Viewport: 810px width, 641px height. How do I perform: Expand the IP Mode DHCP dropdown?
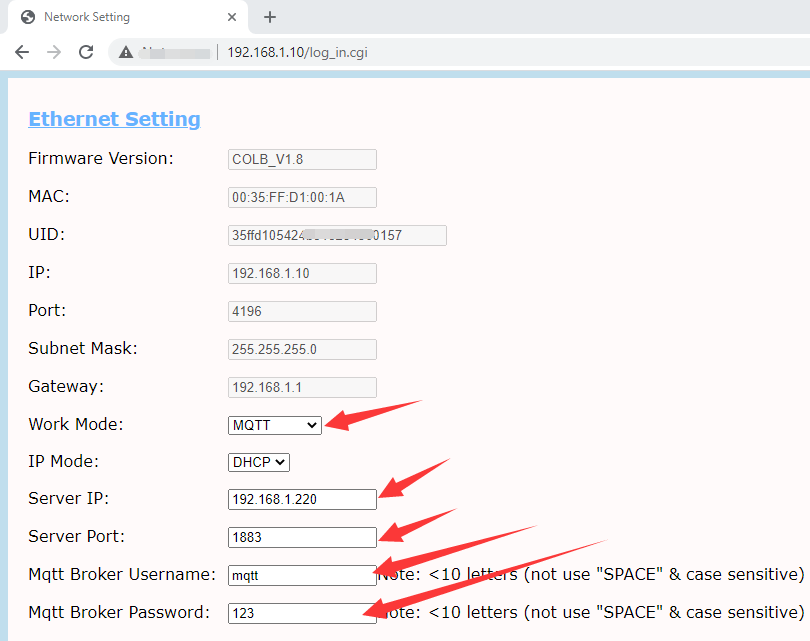(x=259, y=462)
